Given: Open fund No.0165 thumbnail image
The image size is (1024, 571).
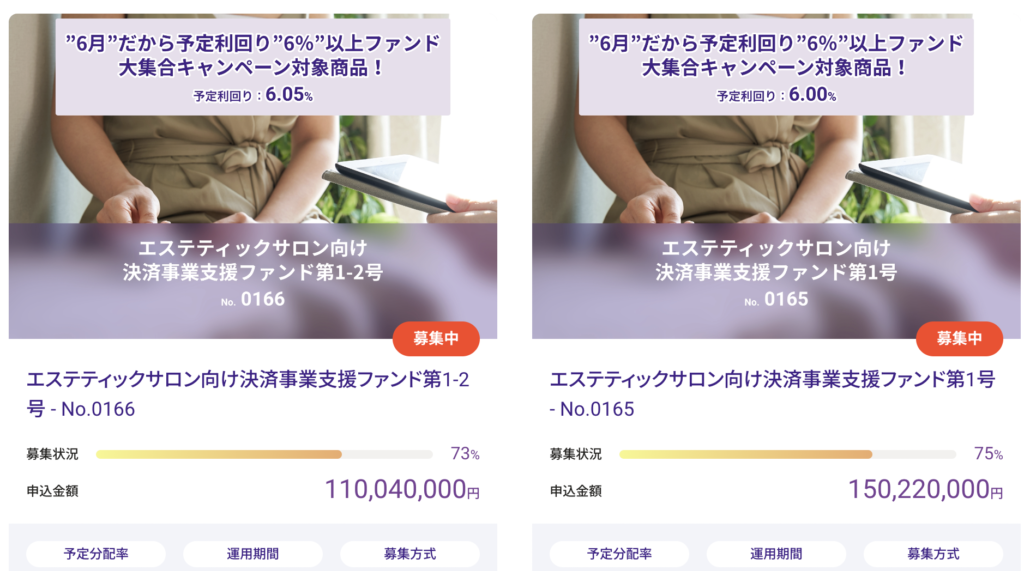Looking at the screenshot, I should tap(776, 176).
